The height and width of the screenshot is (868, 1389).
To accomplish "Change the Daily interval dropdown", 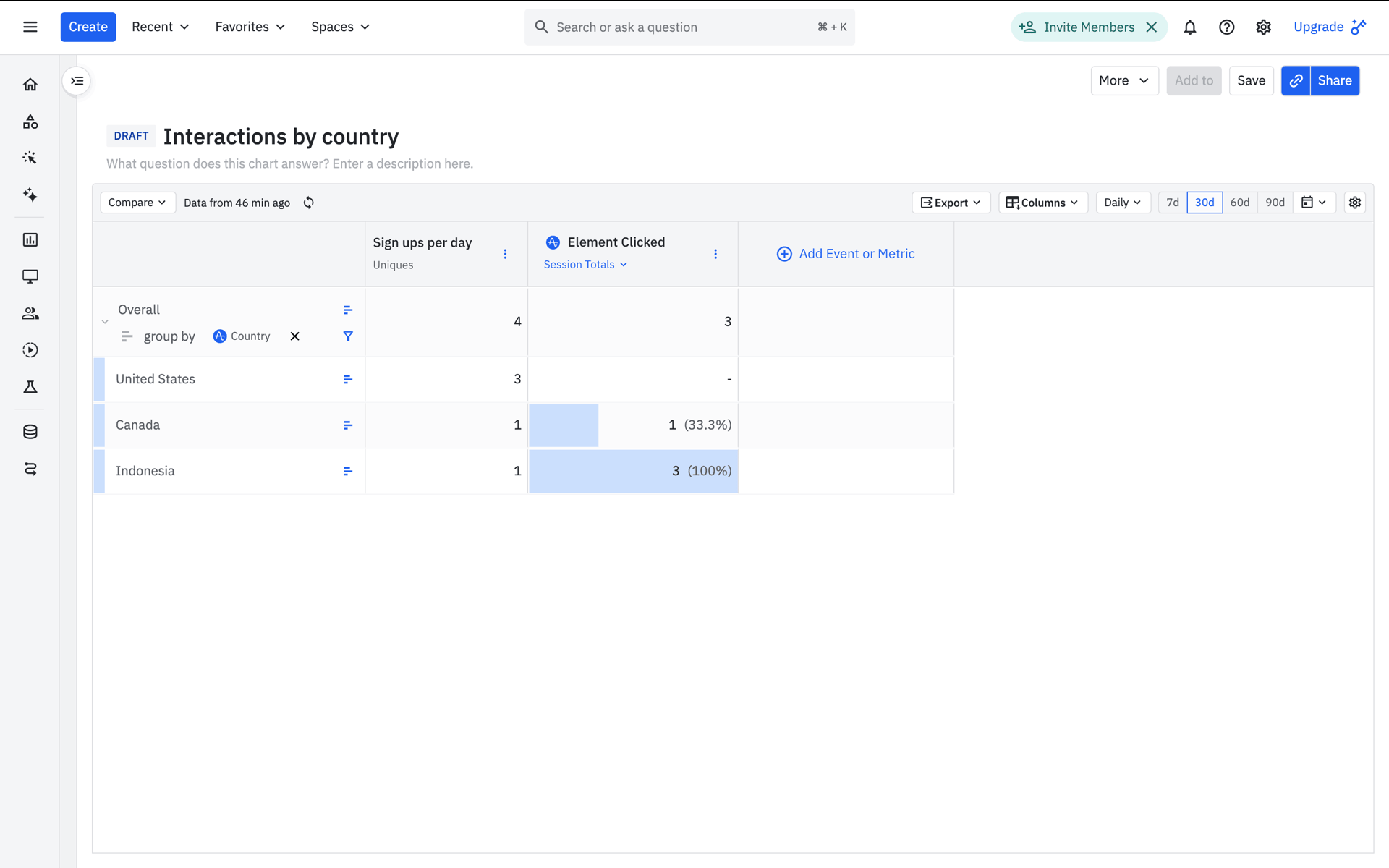I will pyautogui.click(x=1123, y=203).
